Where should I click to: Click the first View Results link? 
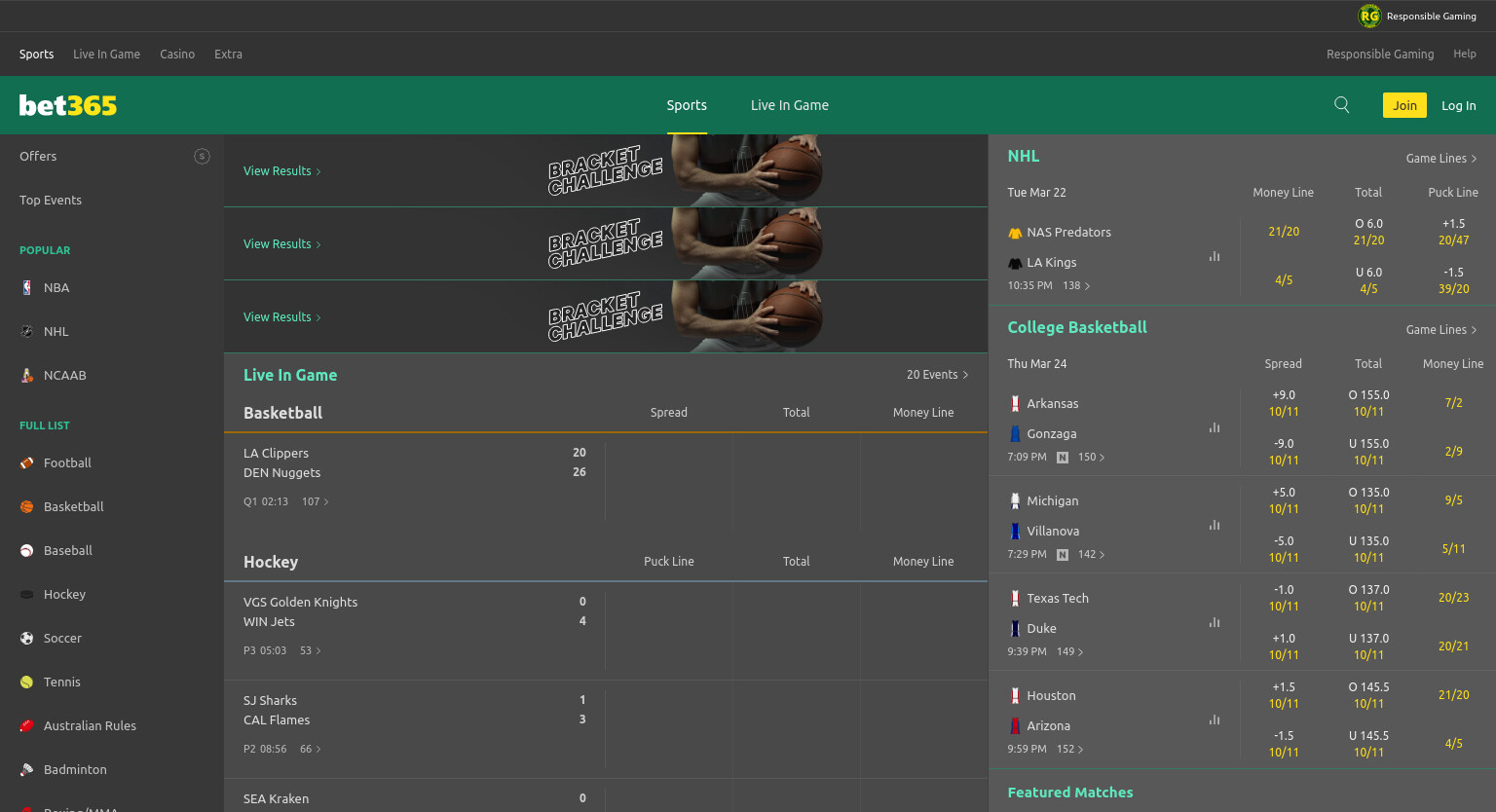(281, 170)
